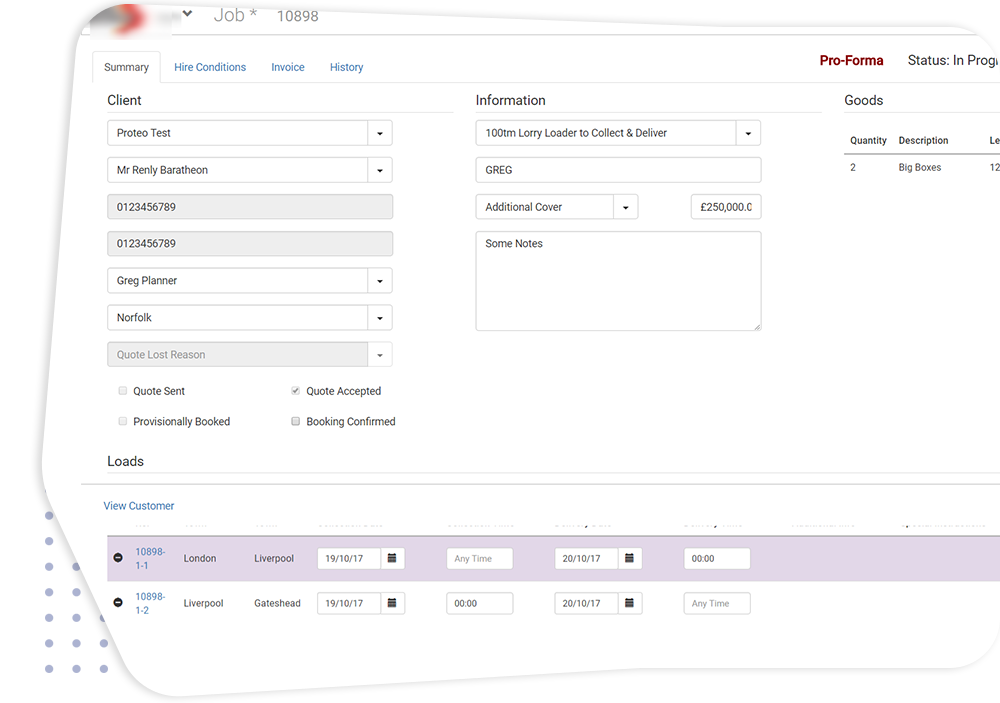This screenshot has width=1000, height=703.
Task: Open the calendar for load 10898-1-1 collection date
Action: [394, 558]
